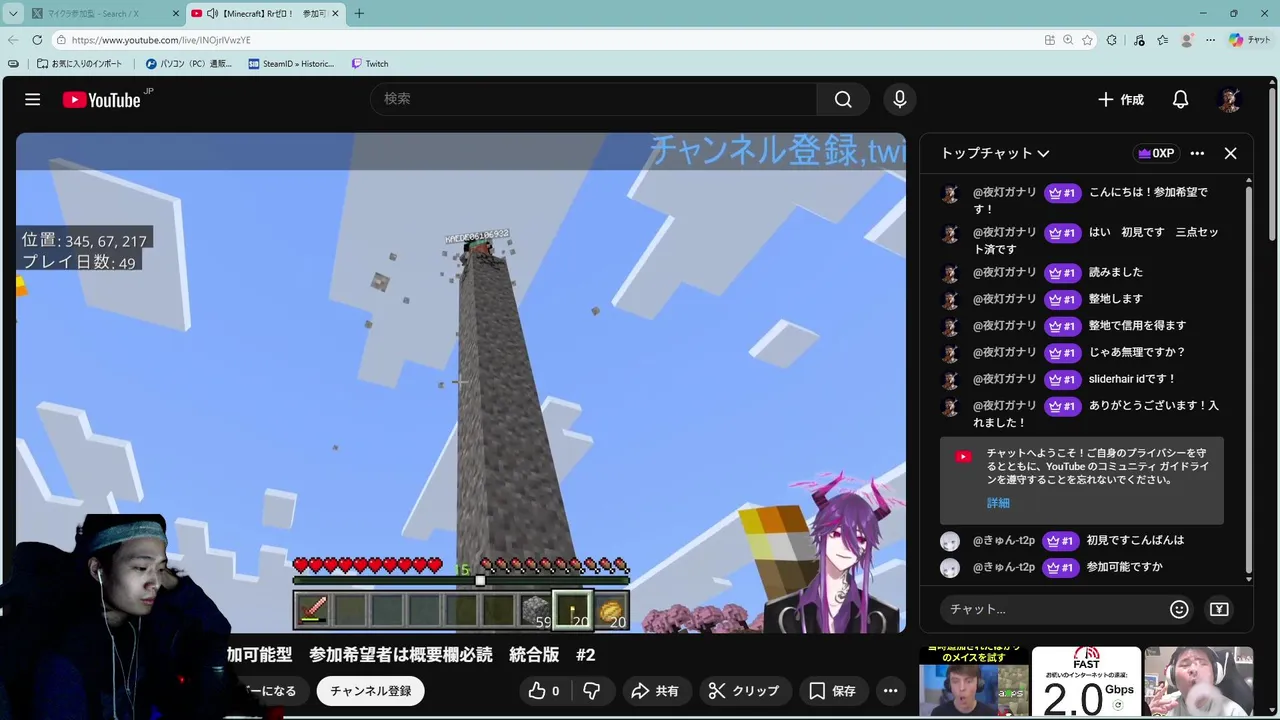Open the SteamID » Historic bookmark
The height and width of the screenshot is (720, 1280).
pos(291,64)
